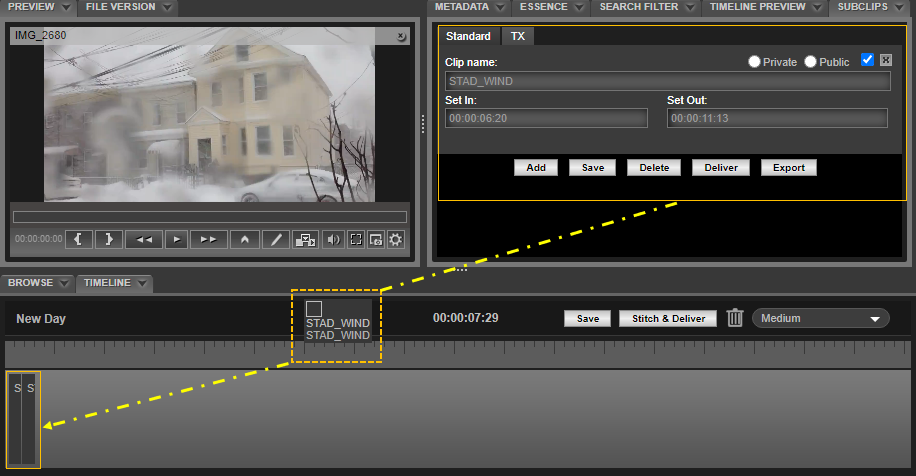
Task: Select the Standard subclip tab
Action: click(469, 36)
